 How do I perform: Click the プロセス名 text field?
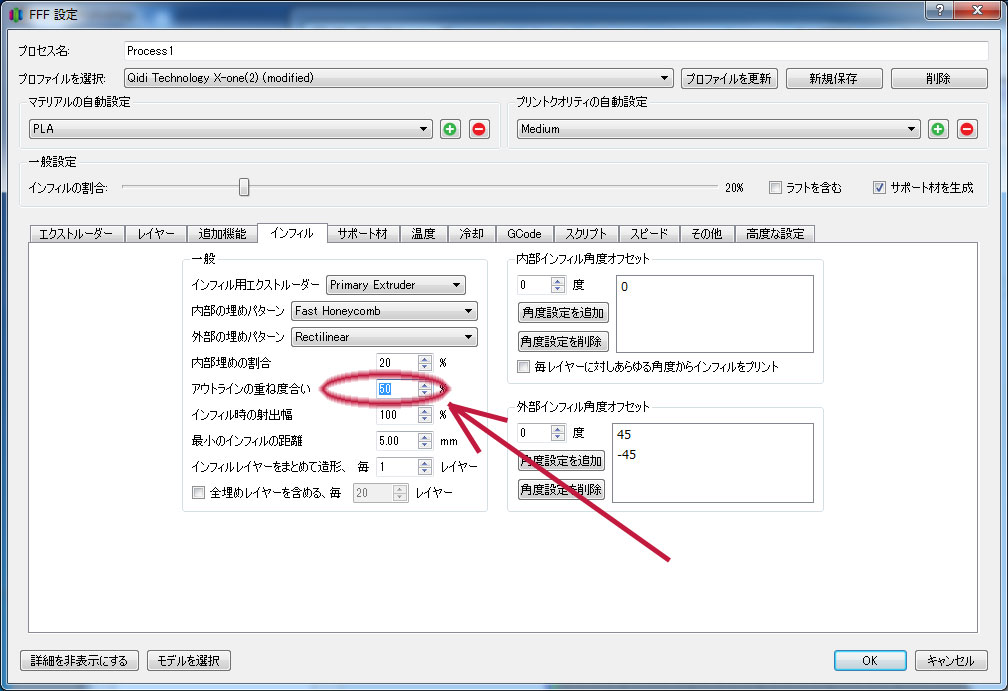pyautogui.click(x=553, y=50)
